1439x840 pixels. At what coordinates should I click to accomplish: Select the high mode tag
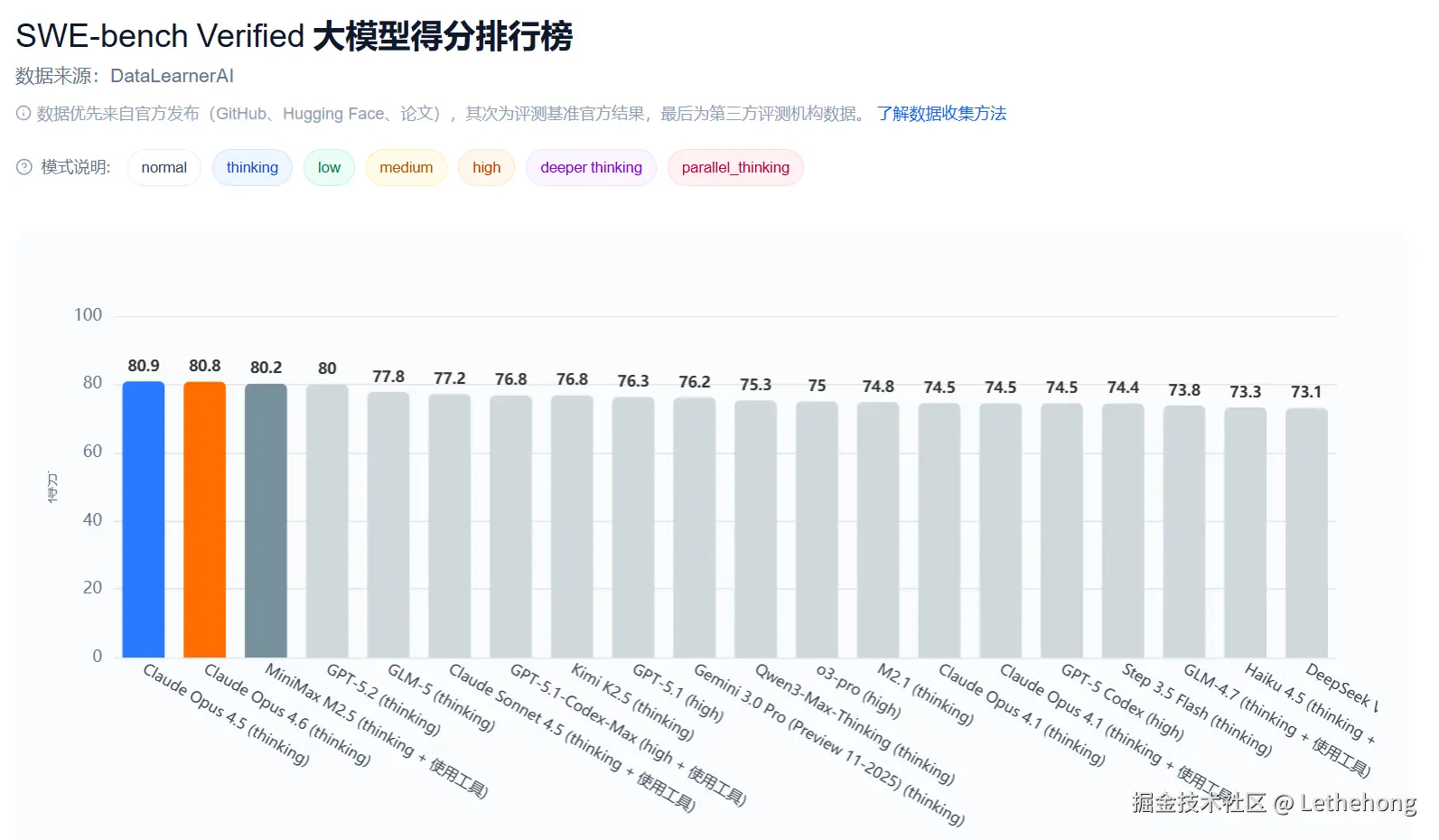486,168
